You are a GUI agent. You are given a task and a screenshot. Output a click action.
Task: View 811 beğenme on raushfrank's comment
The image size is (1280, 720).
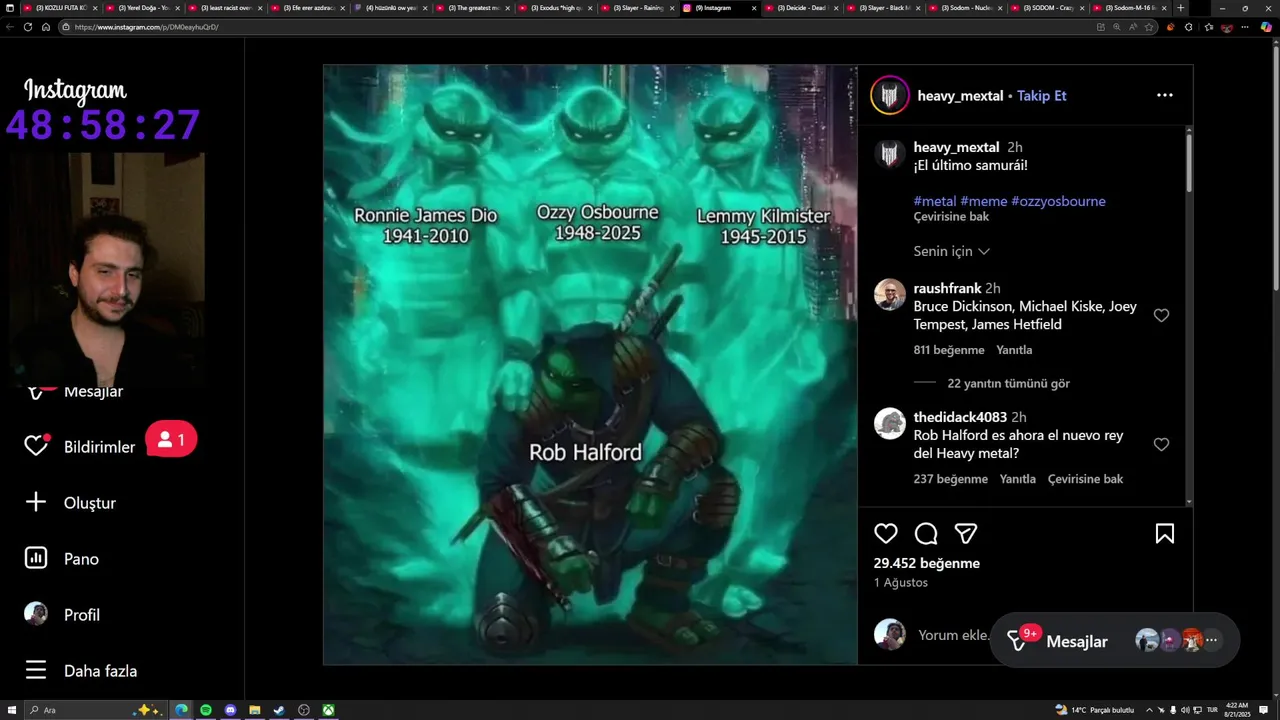949,350
